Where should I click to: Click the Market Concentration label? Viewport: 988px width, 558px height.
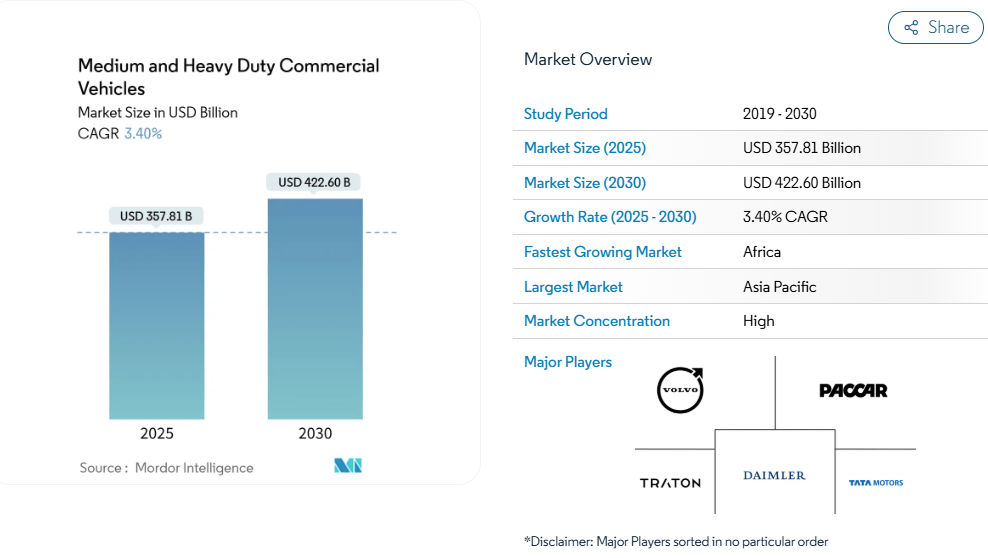(x=597, y=321)
